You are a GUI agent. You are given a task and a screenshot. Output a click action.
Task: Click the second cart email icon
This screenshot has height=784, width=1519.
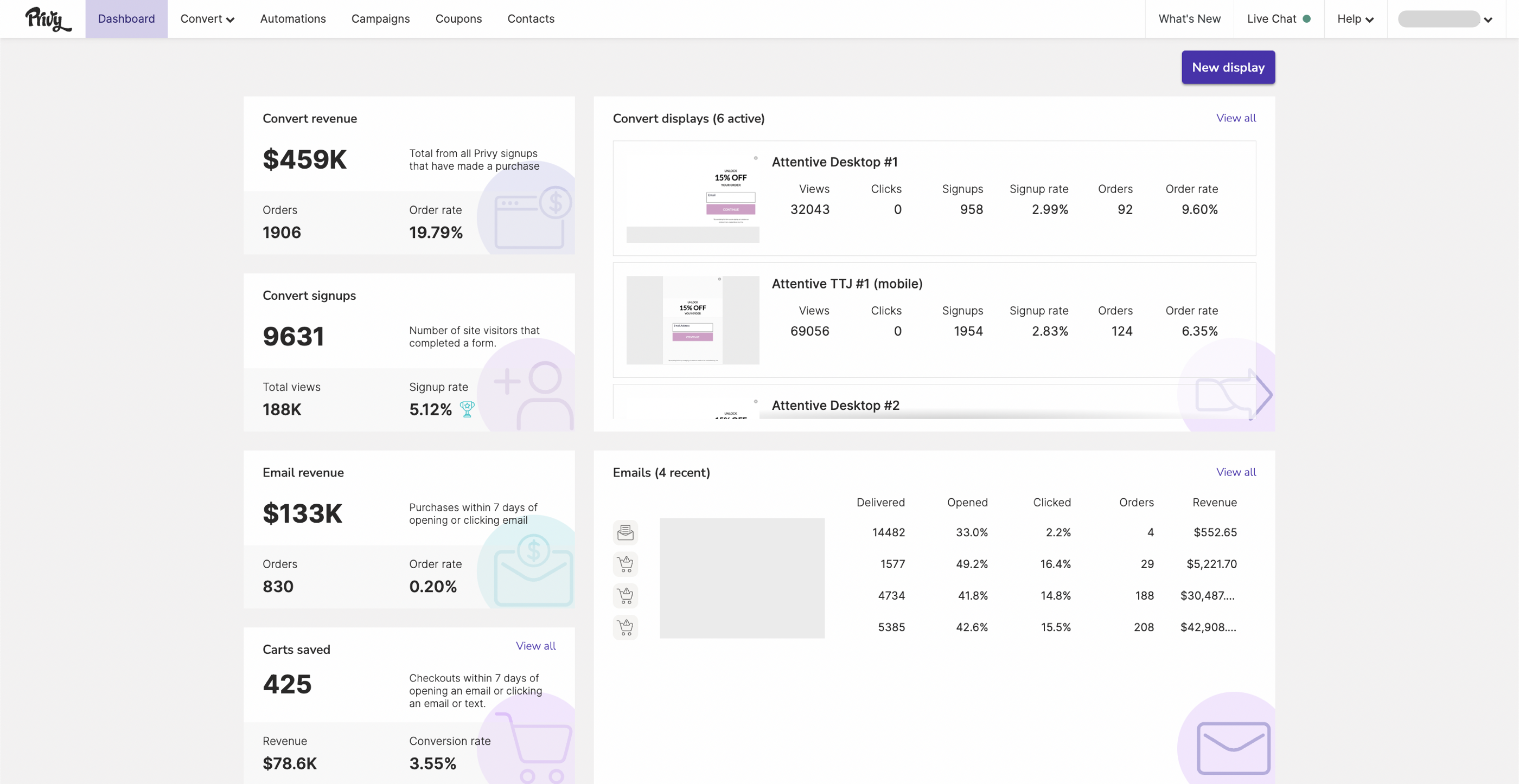(625, 595)
